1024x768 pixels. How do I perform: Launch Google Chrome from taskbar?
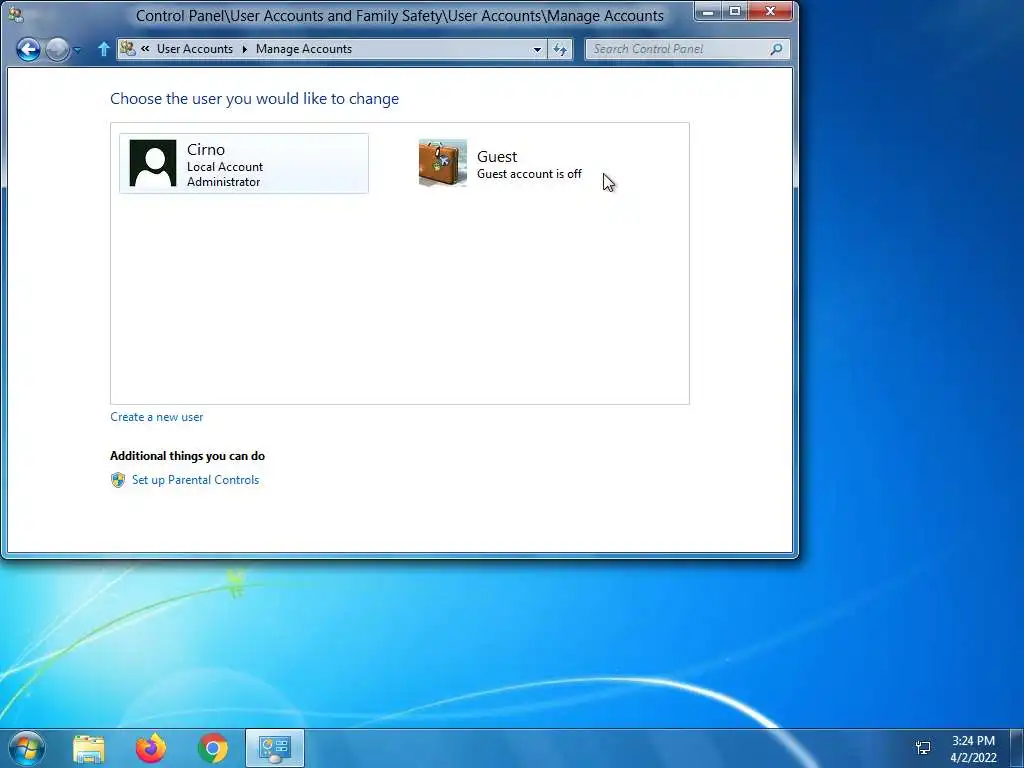213,748
